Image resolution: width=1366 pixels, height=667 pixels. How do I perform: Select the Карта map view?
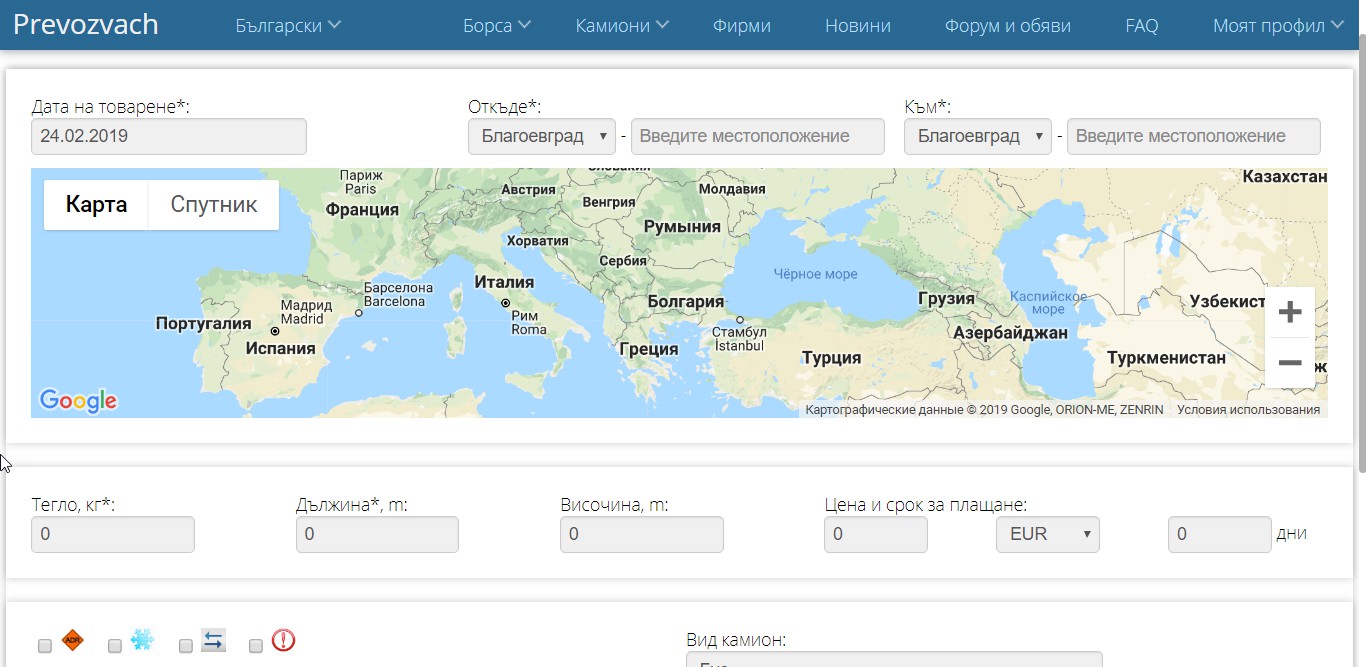click(96, 205)
